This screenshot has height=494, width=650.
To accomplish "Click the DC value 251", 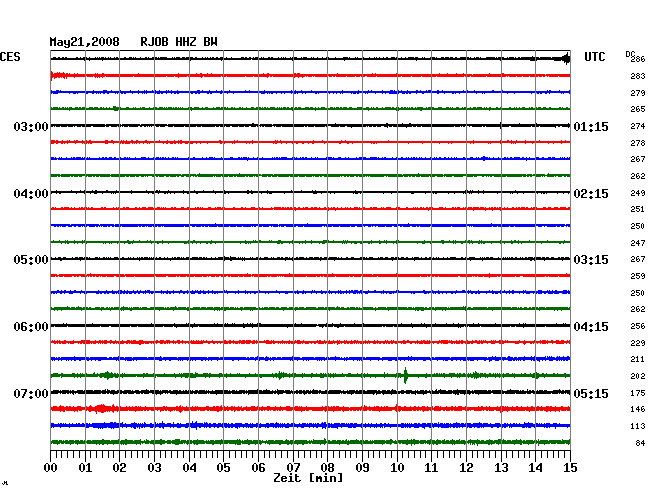I will (x=638, y=209).
